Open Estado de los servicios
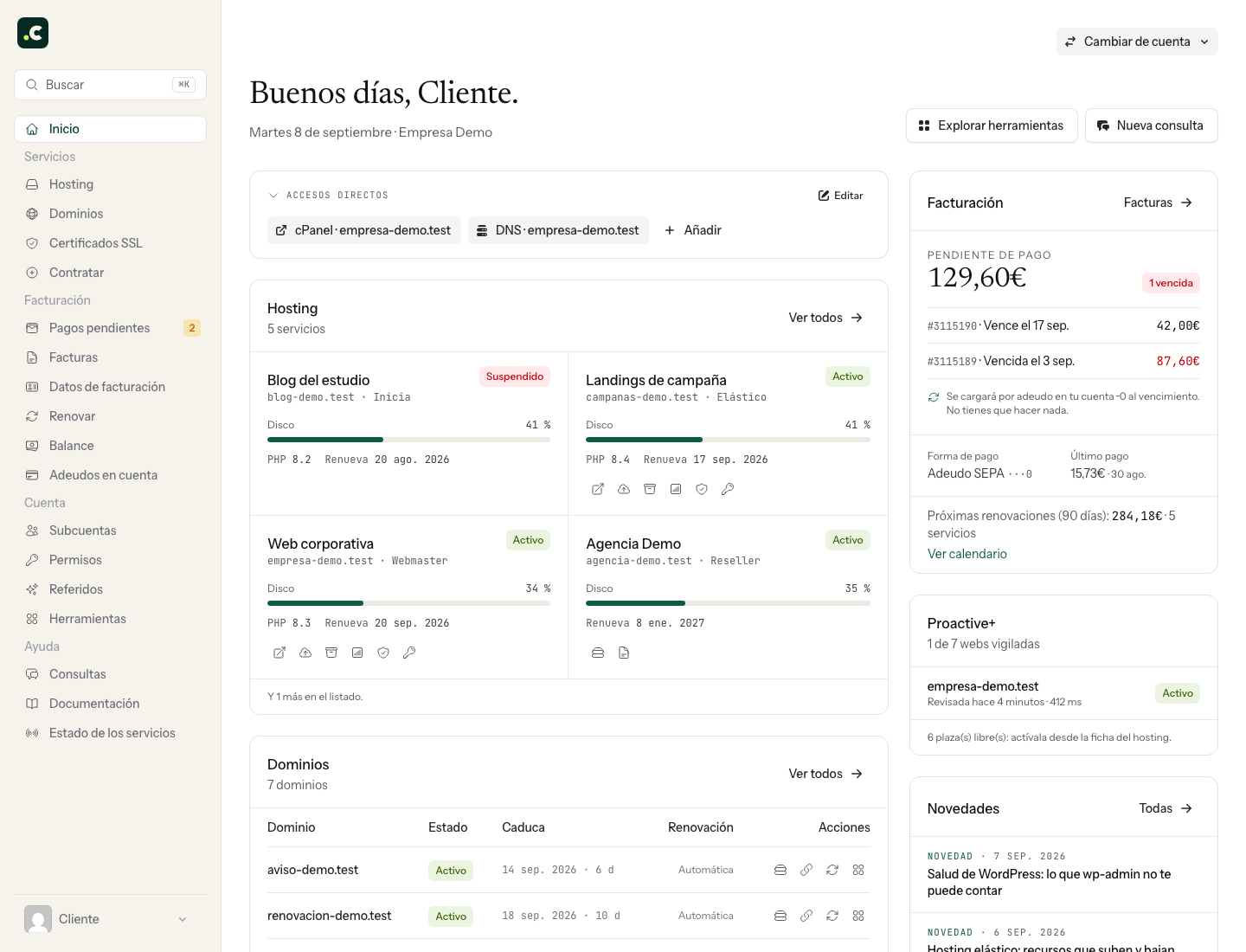The image size is (1246, 952). (110, 733)
